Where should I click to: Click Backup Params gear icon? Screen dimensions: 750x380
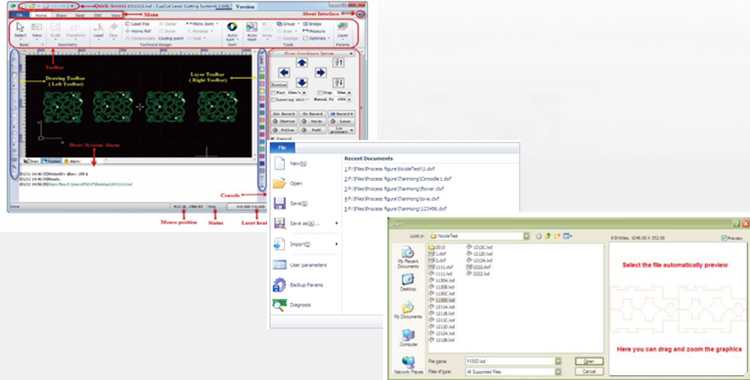279,285
